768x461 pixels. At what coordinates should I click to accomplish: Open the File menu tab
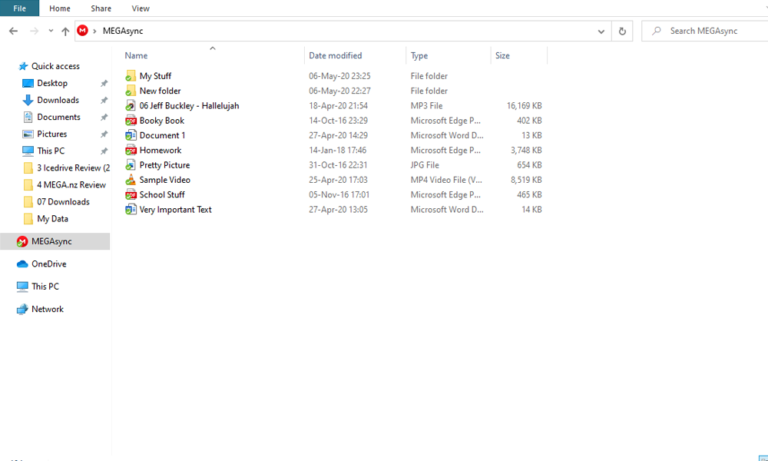pos(20,8)
